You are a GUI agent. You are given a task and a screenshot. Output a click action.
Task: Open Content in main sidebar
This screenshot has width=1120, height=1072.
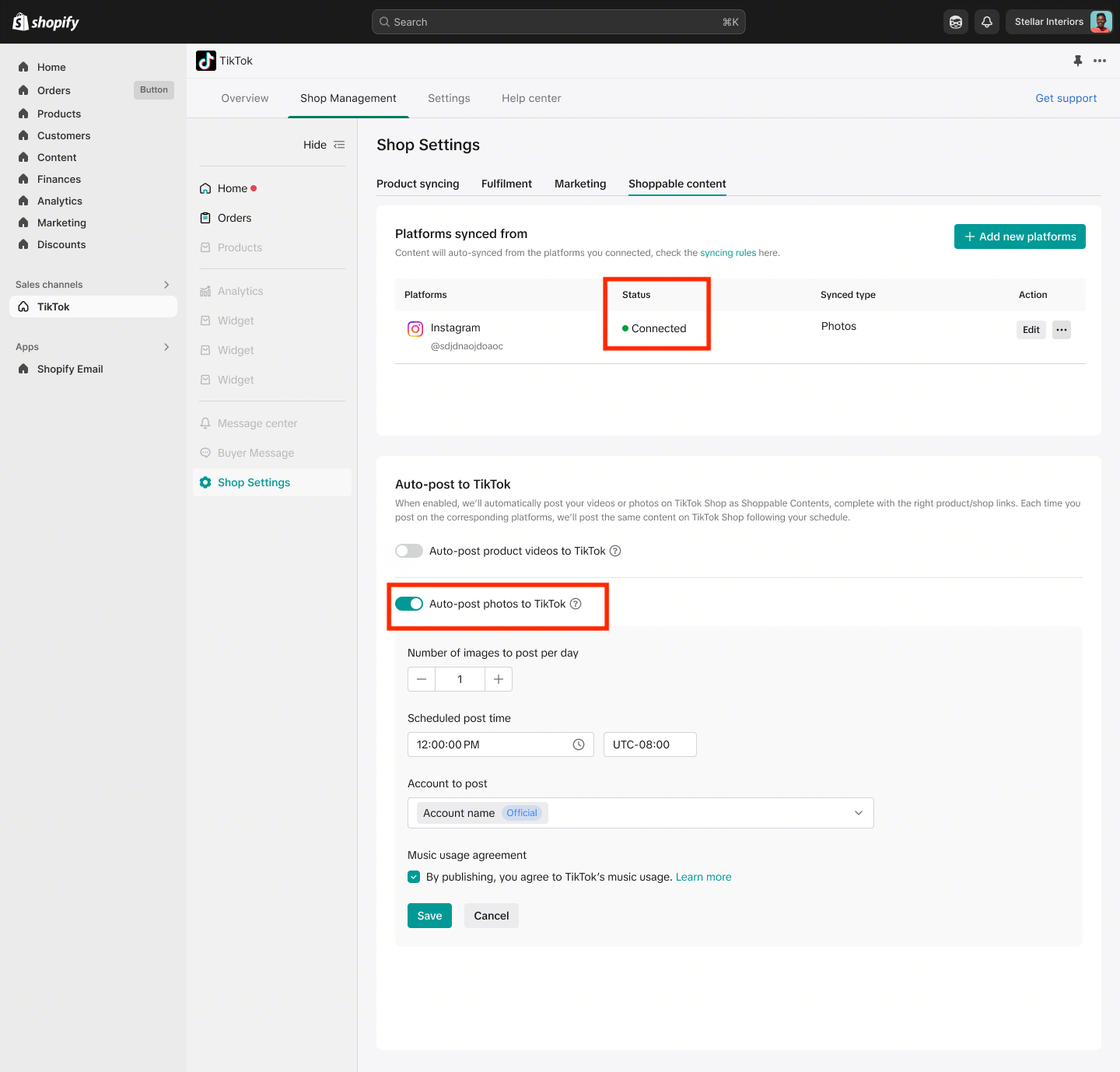tap(57, 157)
